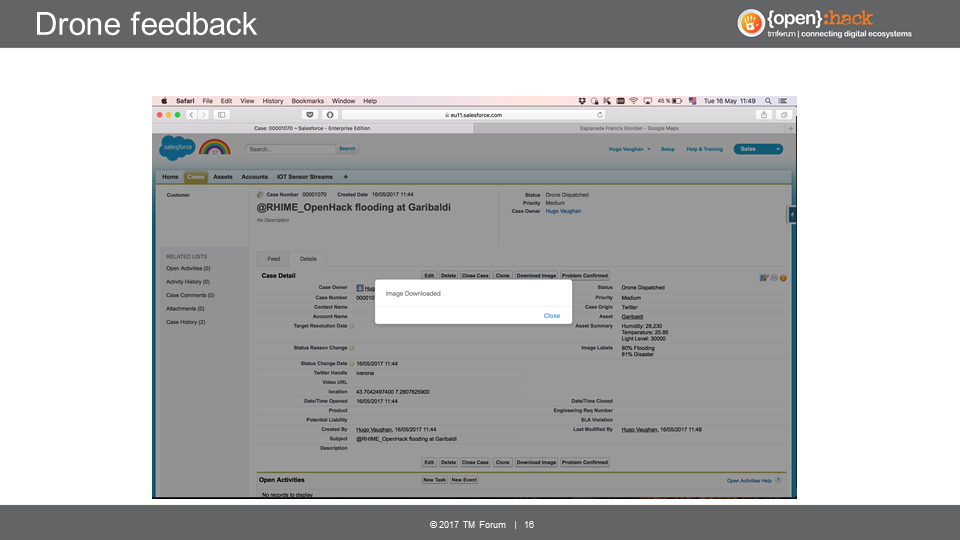This screenshot has height=540, width=960.
Task: Open the Notification Center icon
Action: [782, 101]
